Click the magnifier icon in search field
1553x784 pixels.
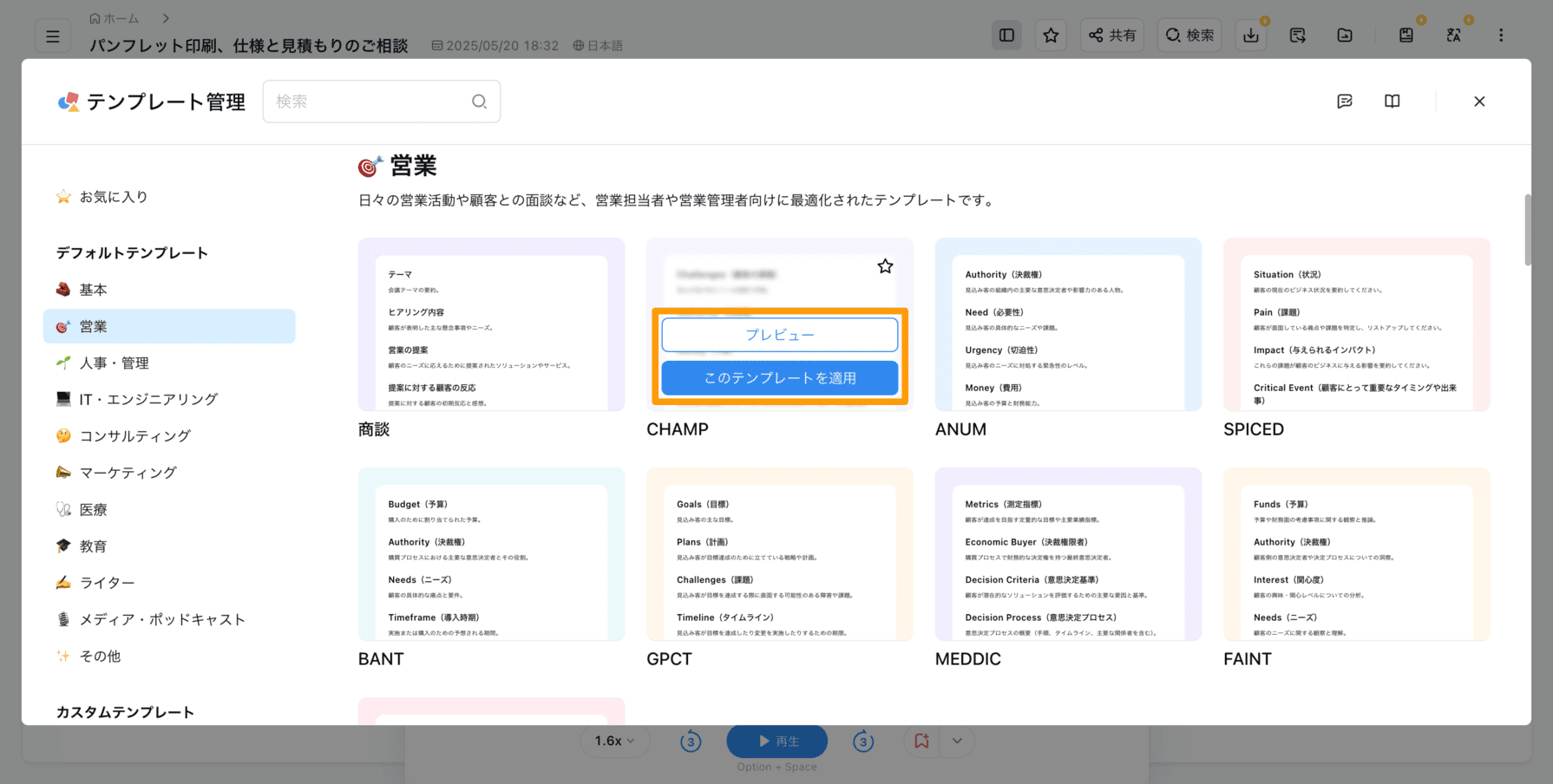(479, 101)
